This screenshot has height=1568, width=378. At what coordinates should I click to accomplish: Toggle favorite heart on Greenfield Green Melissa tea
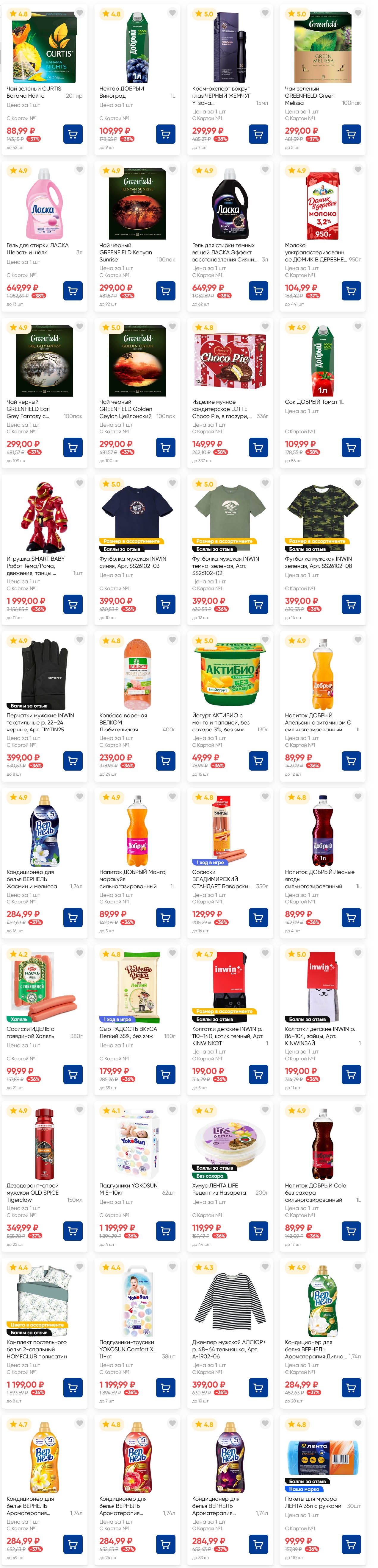click(358, 13)
